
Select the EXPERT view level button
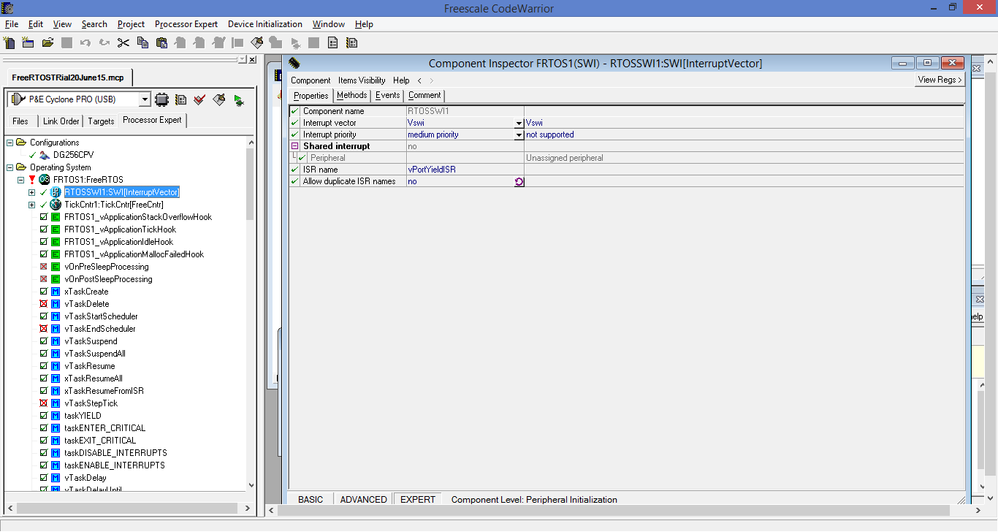[418, 500]
